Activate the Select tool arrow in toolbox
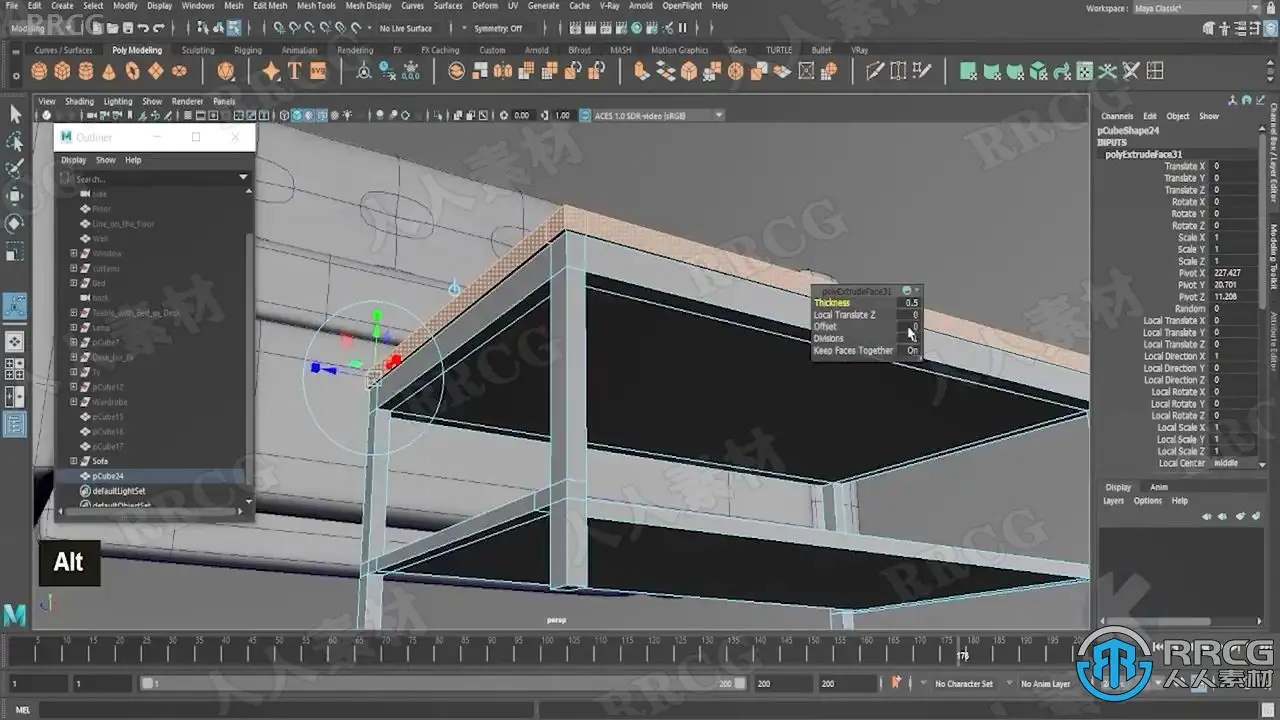Viewport: 1280px width, 720px height. tap(15, 114)
